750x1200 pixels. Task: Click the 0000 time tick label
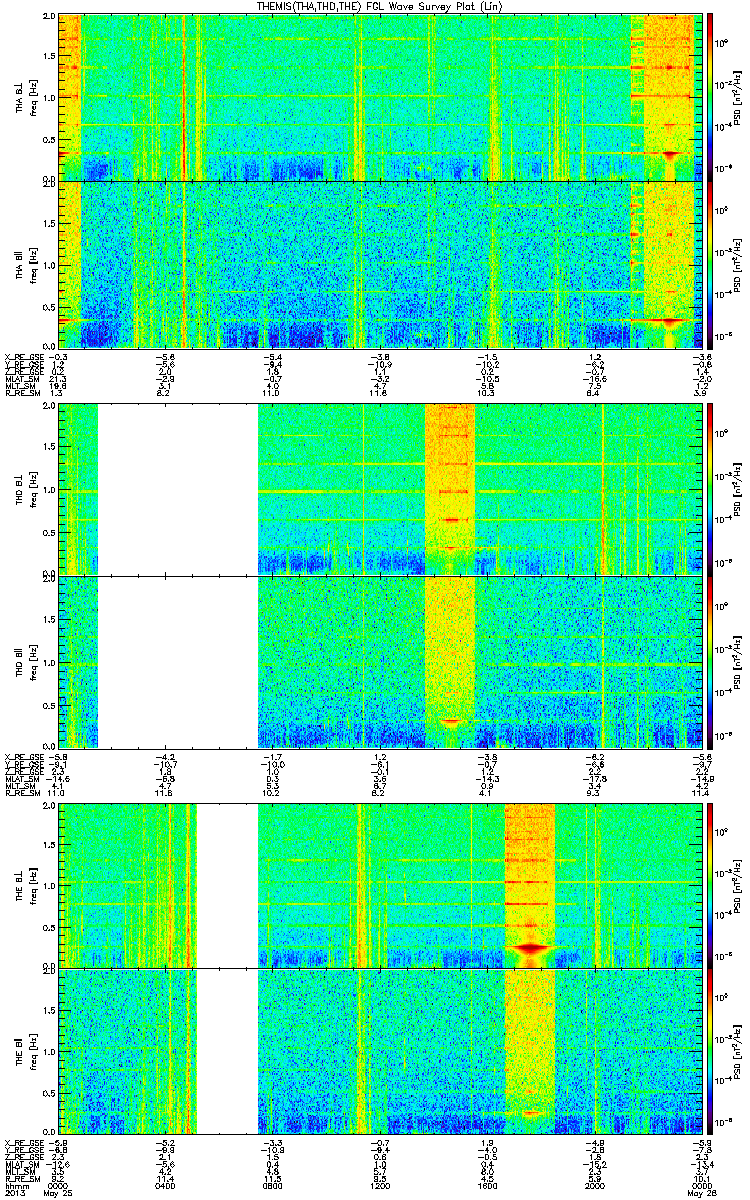[x=58, y=1186]
